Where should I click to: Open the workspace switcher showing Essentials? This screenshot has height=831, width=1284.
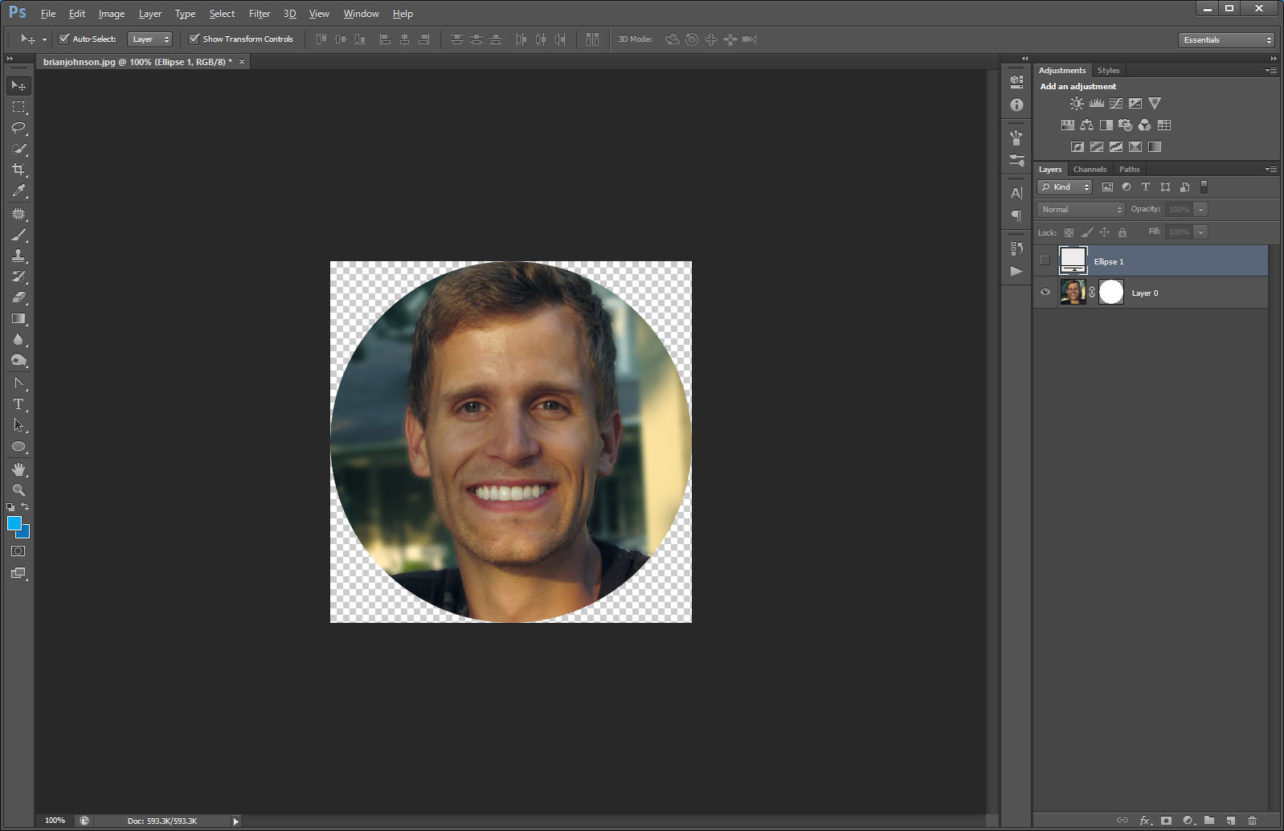1227,39
